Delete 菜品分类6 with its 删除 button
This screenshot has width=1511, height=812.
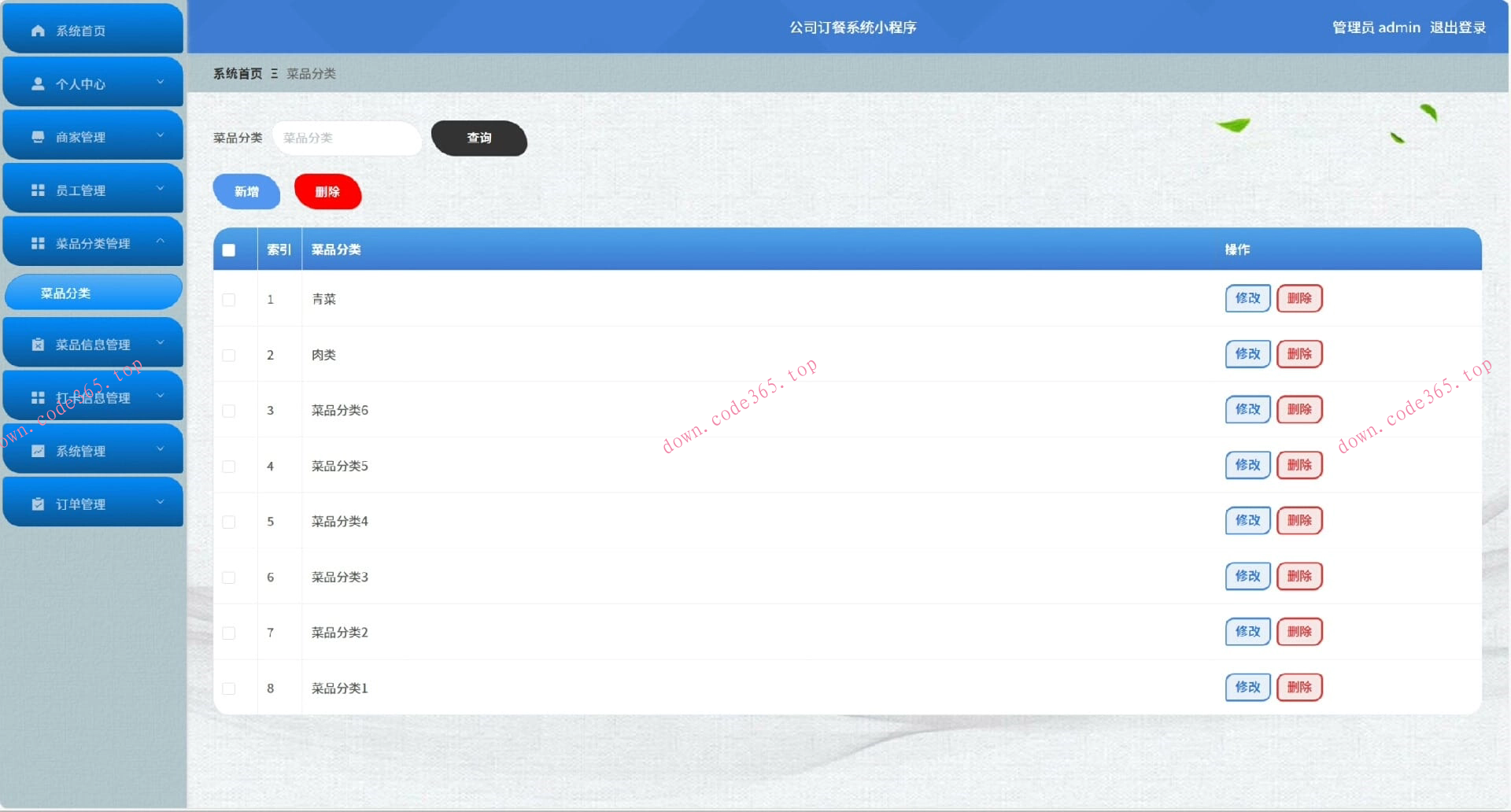coord(1299,409)
